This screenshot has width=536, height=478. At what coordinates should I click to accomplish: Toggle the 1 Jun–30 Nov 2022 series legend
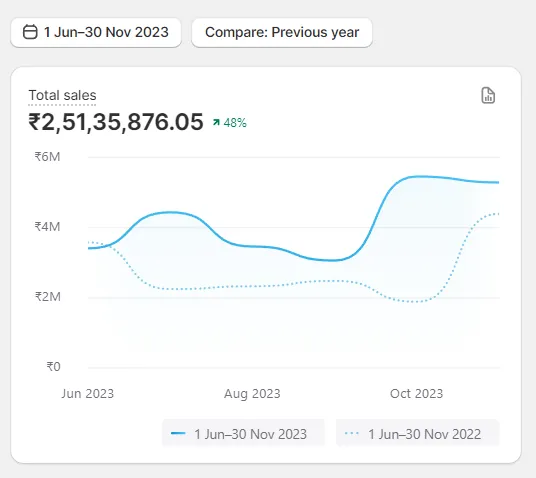point(417,434)
